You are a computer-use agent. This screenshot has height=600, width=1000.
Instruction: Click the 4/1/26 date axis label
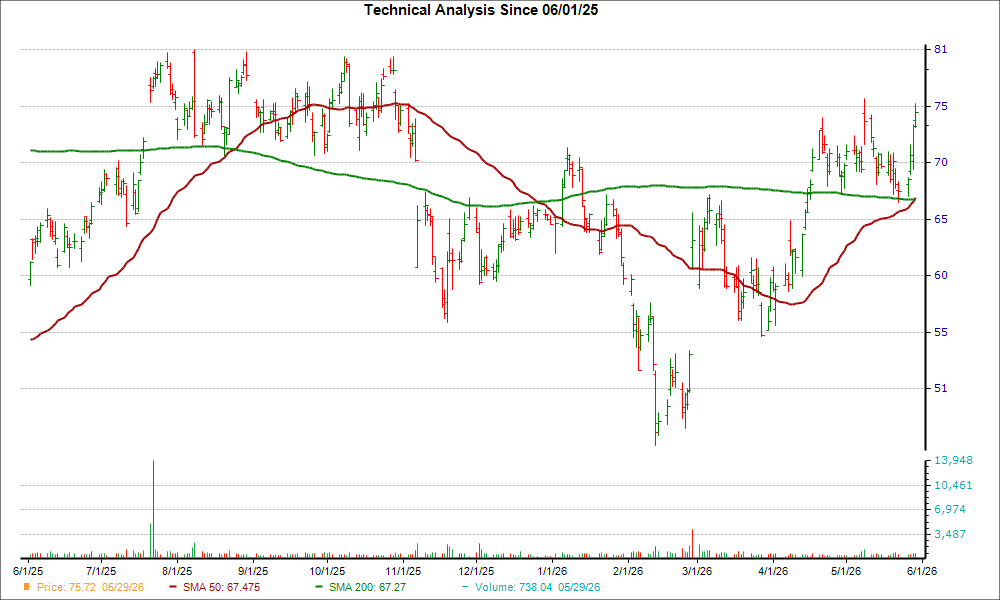pos(772,571)
